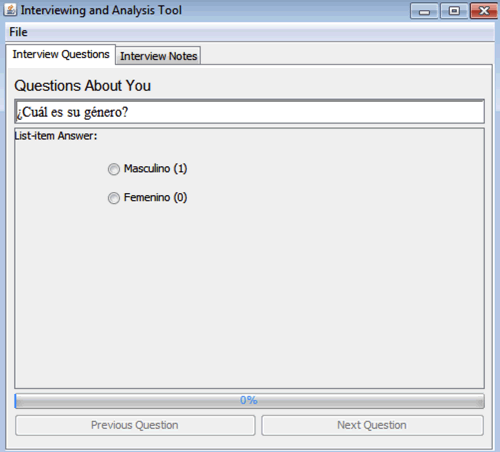The width and height of the screenshot is (500, 452).
Task: Click the 0% progress bar
Action: click(x=249, y=401)
